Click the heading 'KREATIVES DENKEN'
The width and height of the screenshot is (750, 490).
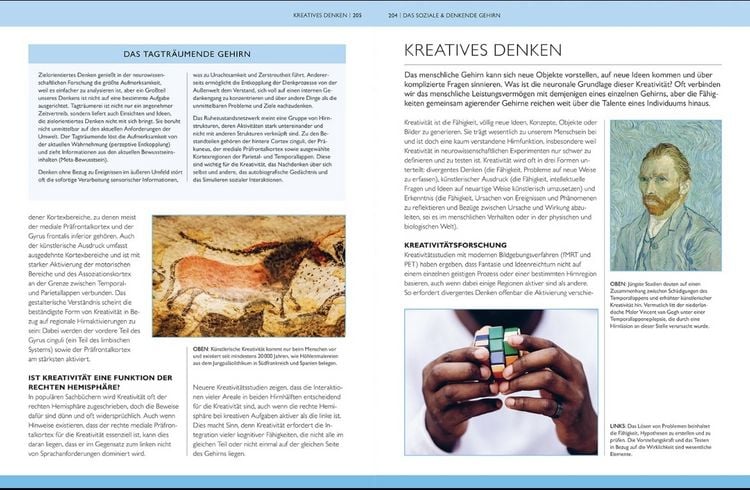point(483,50)
